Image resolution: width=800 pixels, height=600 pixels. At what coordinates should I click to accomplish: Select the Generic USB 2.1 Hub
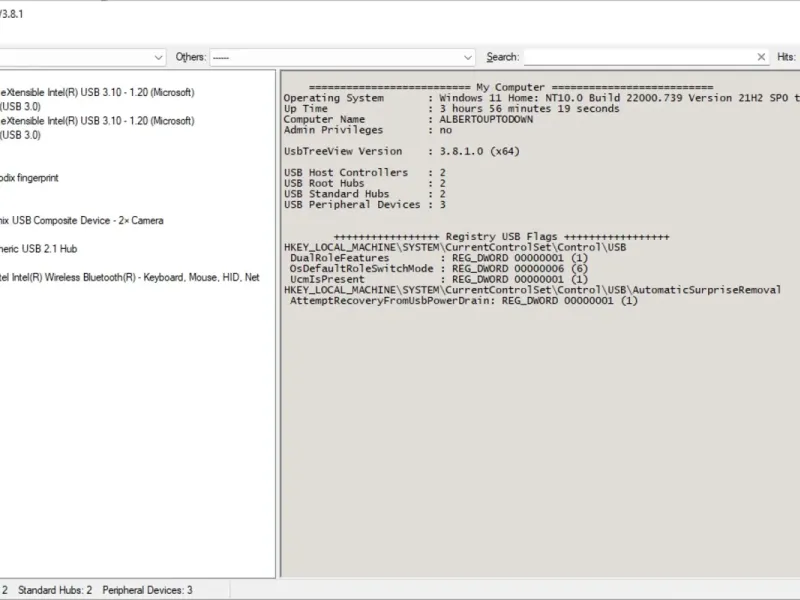coord(38,249)
